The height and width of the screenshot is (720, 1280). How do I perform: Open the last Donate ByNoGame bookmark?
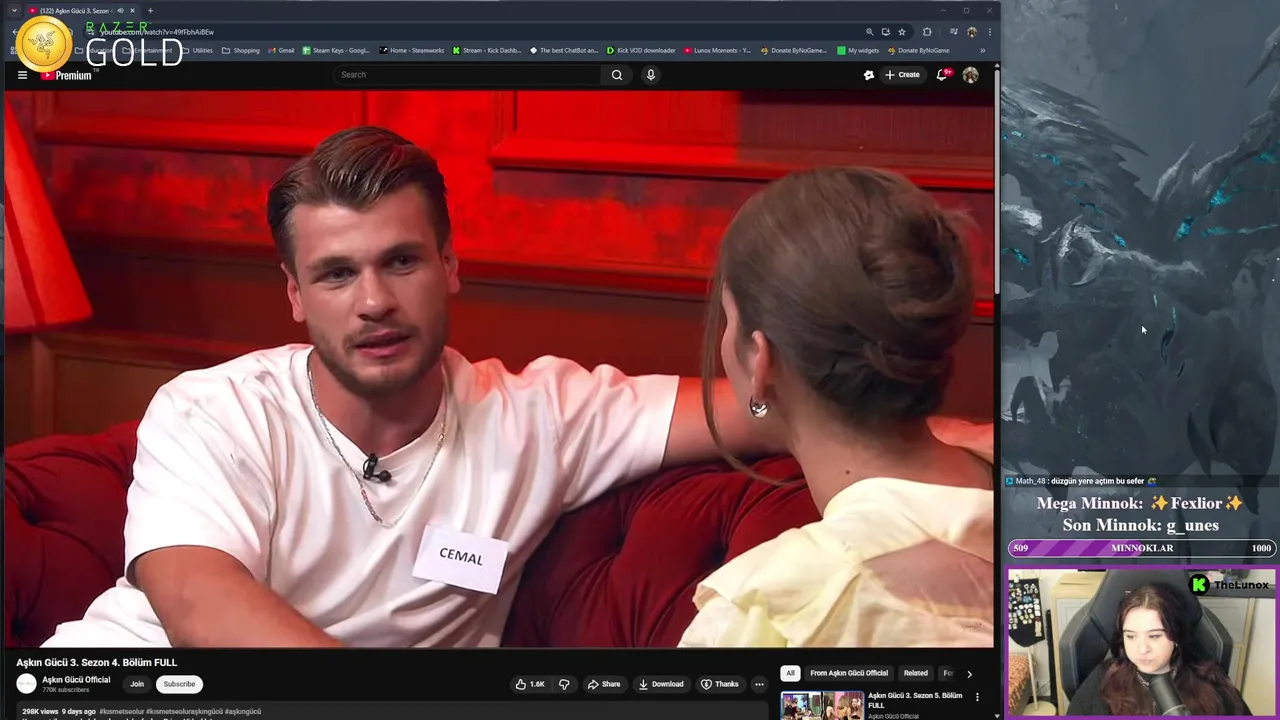pos(918,50)
